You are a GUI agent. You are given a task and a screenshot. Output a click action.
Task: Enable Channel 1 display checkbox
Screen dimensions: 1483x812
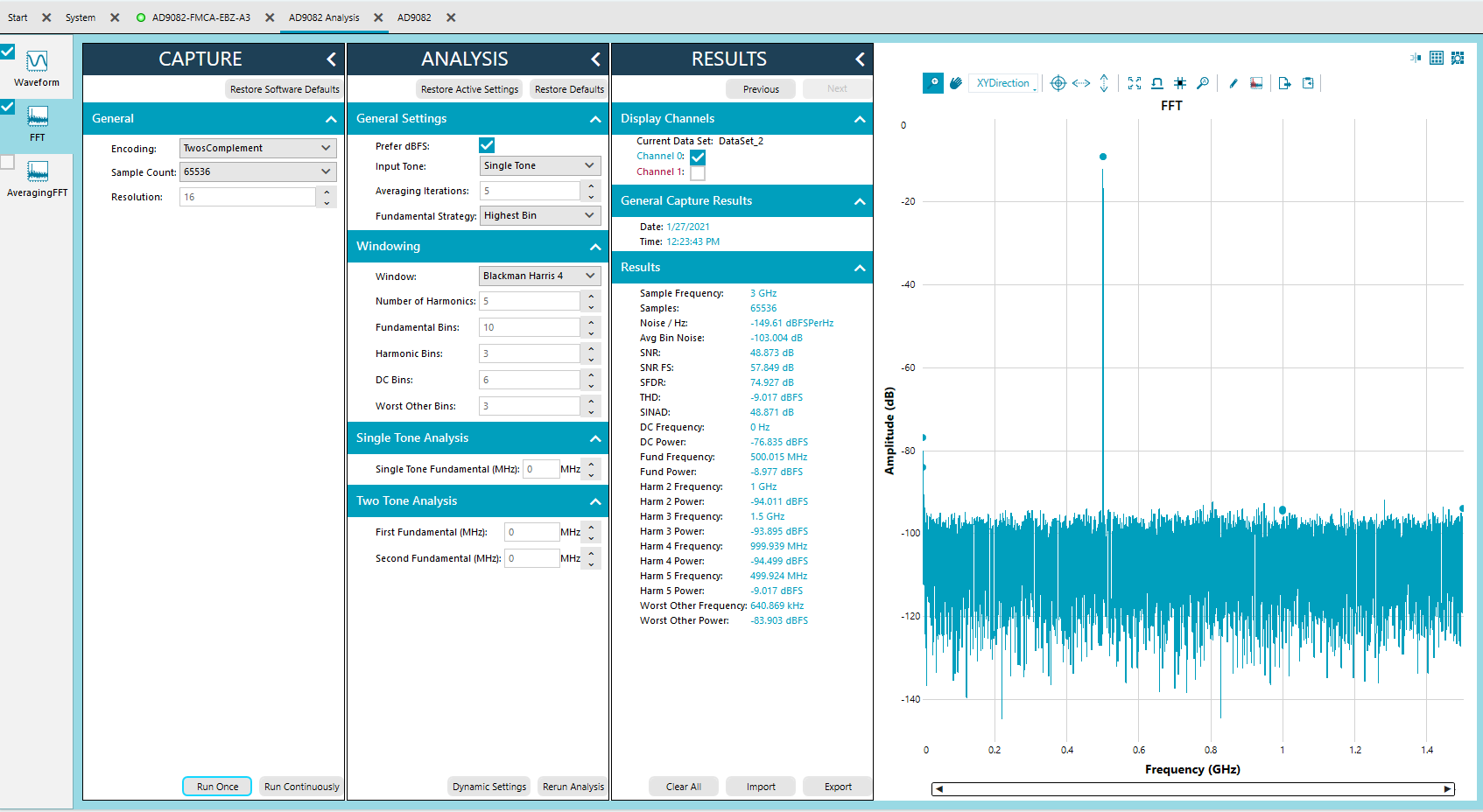(698, 172)
